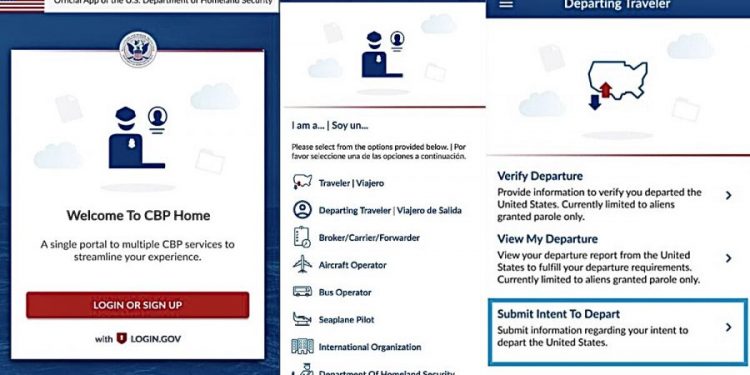The height and width of the screenshot is (375, 750).
Task: Click the 'Welcome To CBP Home' heading
Action: (x=138, y=215)
